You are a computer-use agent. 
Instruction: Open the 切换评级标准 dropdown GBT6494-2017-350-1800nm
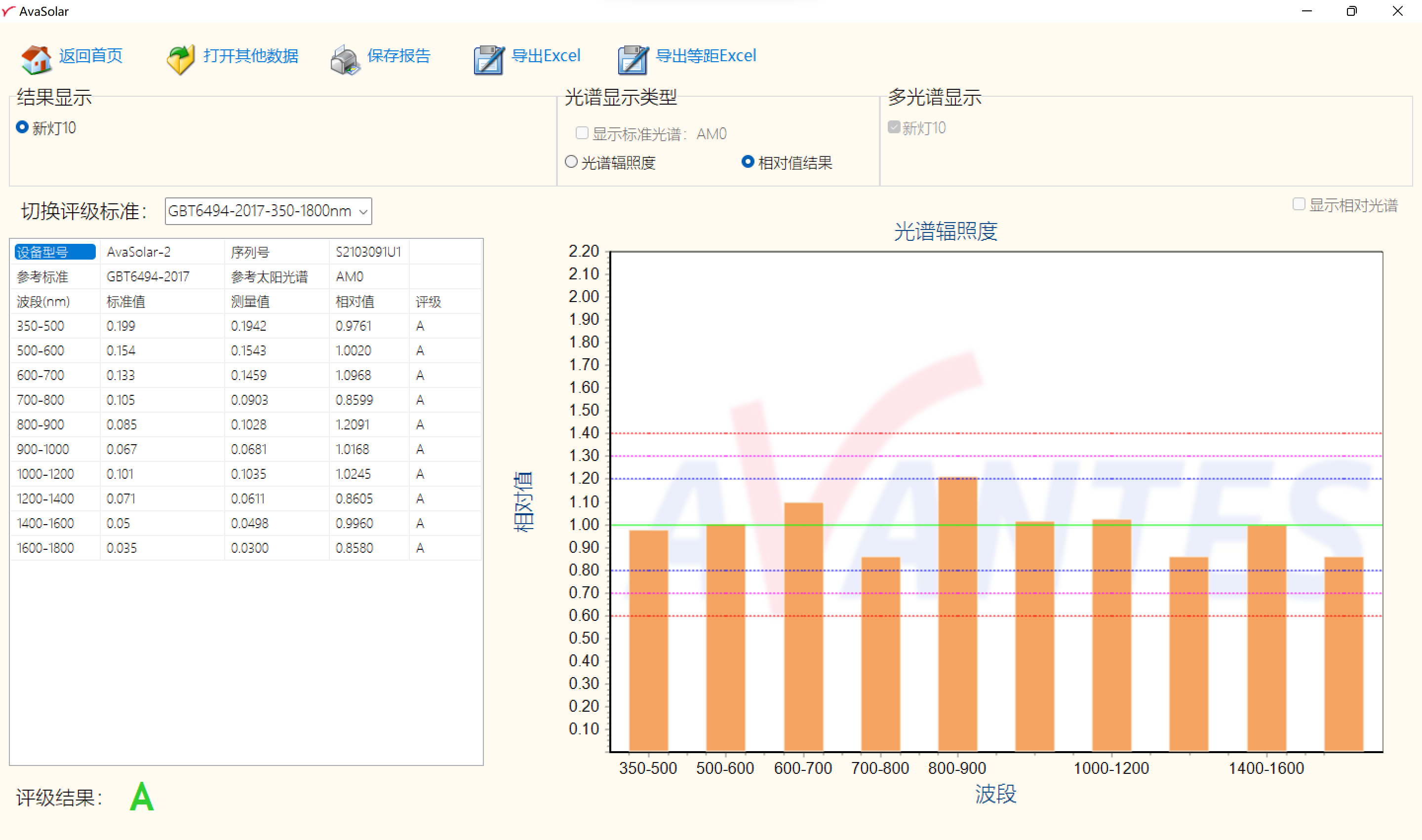[x=269, y=211]
